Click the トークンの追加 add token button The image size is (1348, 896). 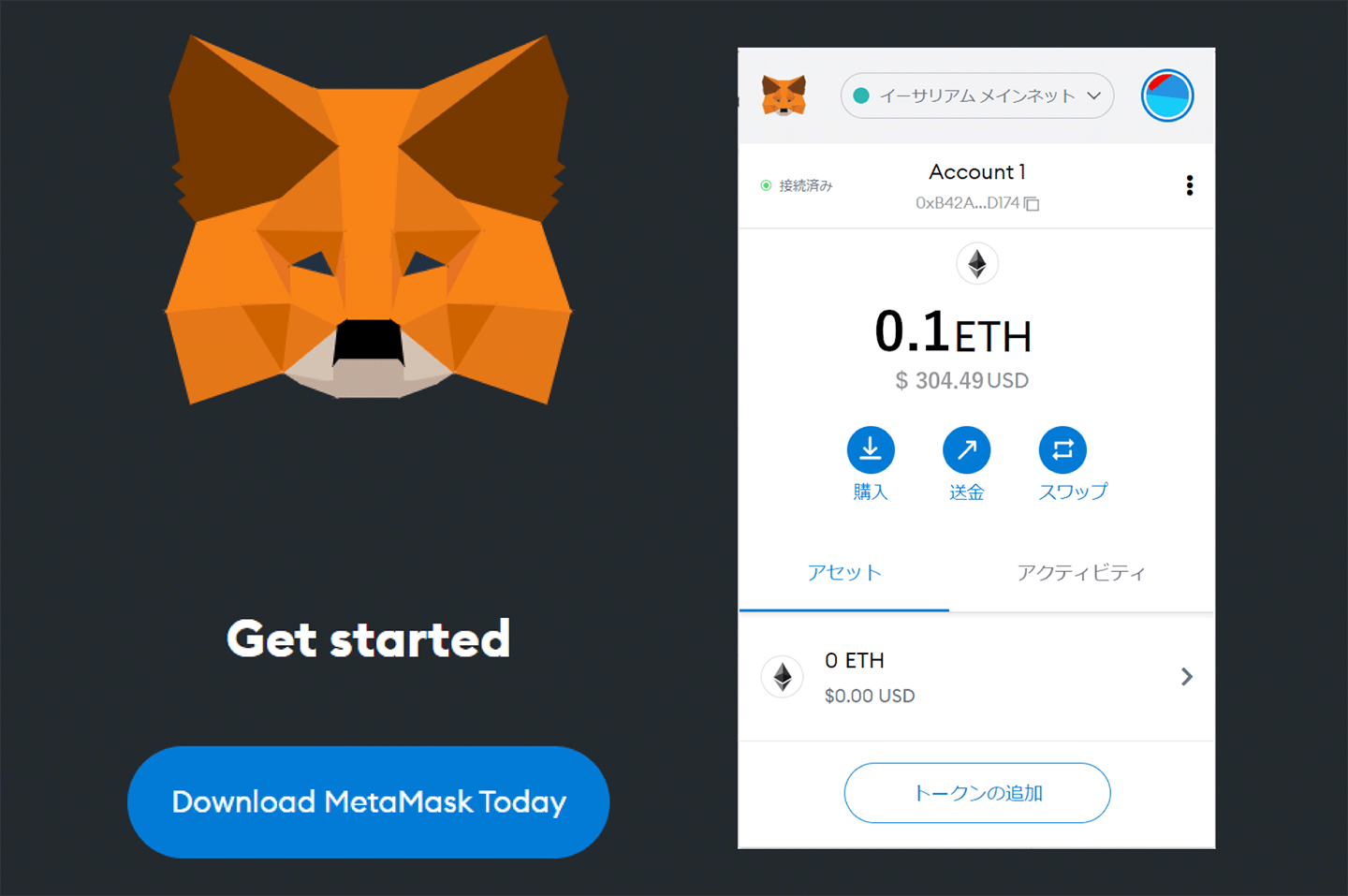[x=977, y=793]
